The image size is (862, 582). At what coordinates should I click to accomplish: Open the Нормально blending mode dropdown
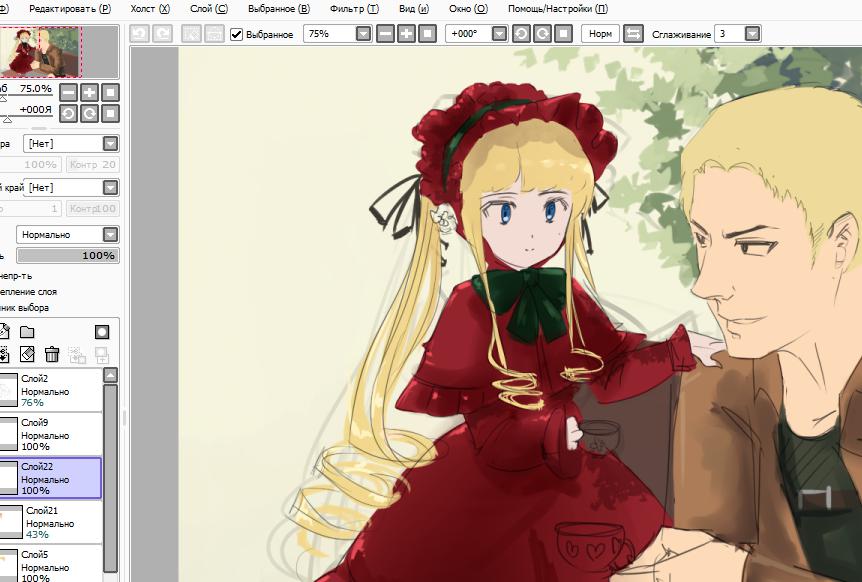point(110,235)
